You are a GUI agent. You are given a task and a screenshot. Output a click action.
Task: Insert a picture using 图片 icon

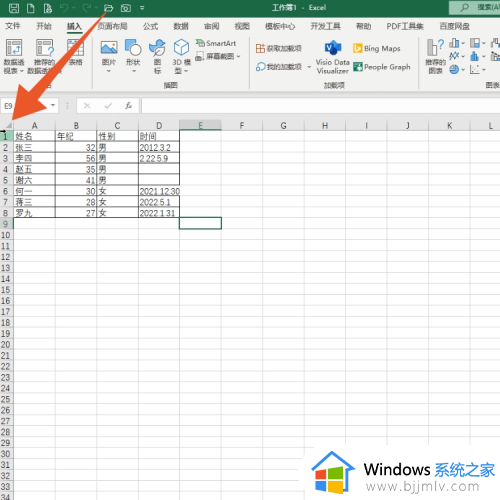click(109, 55)
